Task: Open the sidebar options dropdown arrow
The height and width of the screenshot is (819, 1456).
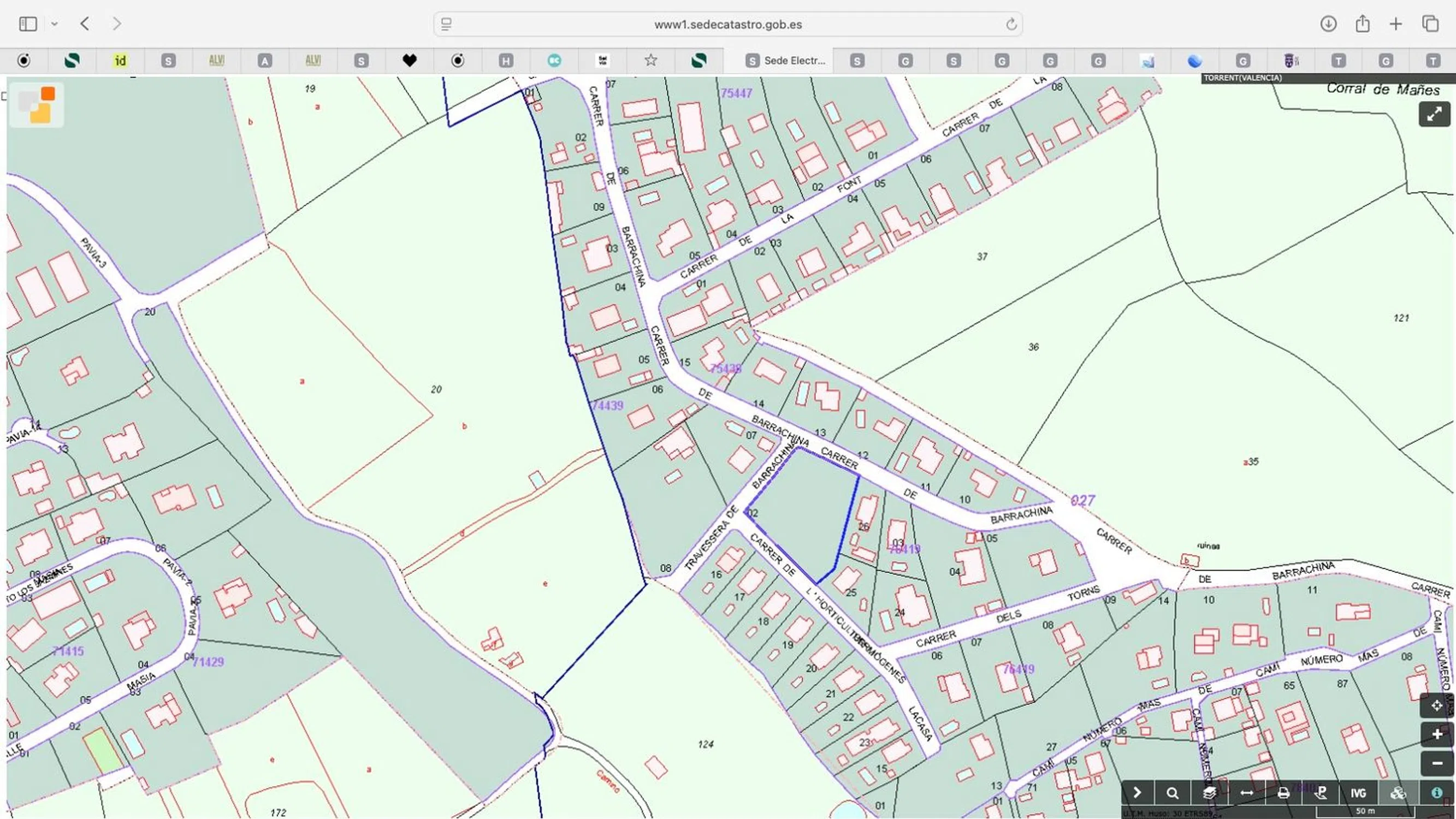Action: point(54,23)
